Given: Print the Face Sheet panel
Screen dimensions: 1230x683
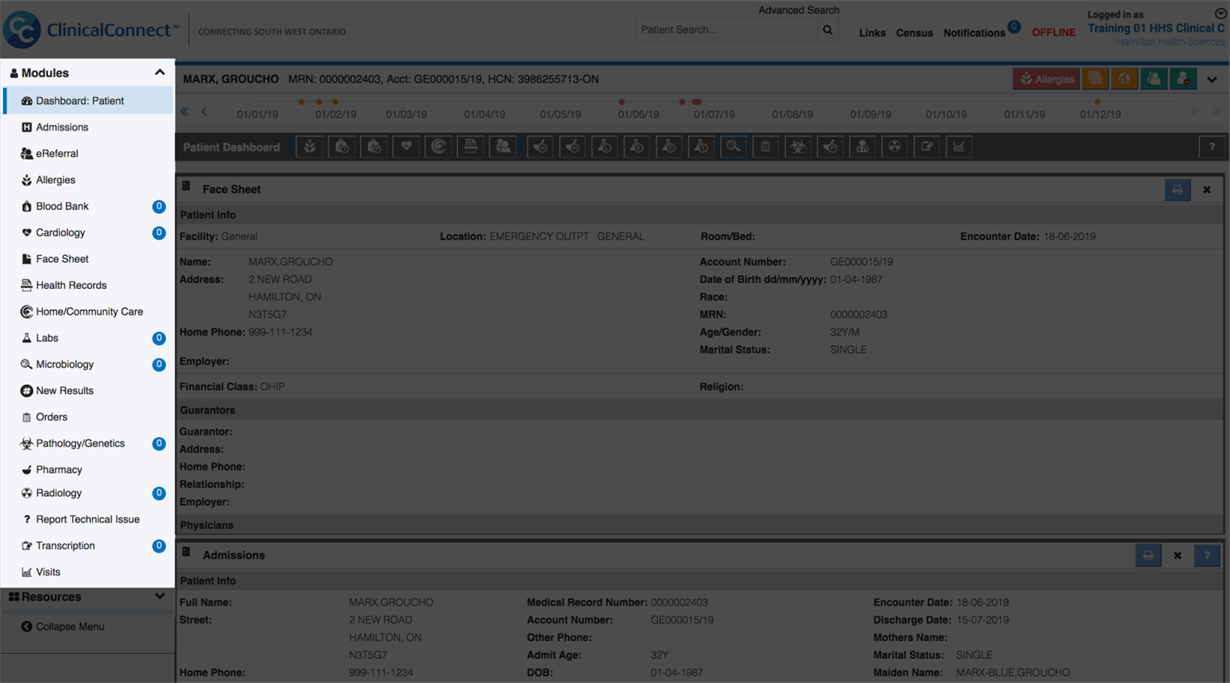Looking at the screenshot, I should pyautogui.click(x=1177, y=189).
